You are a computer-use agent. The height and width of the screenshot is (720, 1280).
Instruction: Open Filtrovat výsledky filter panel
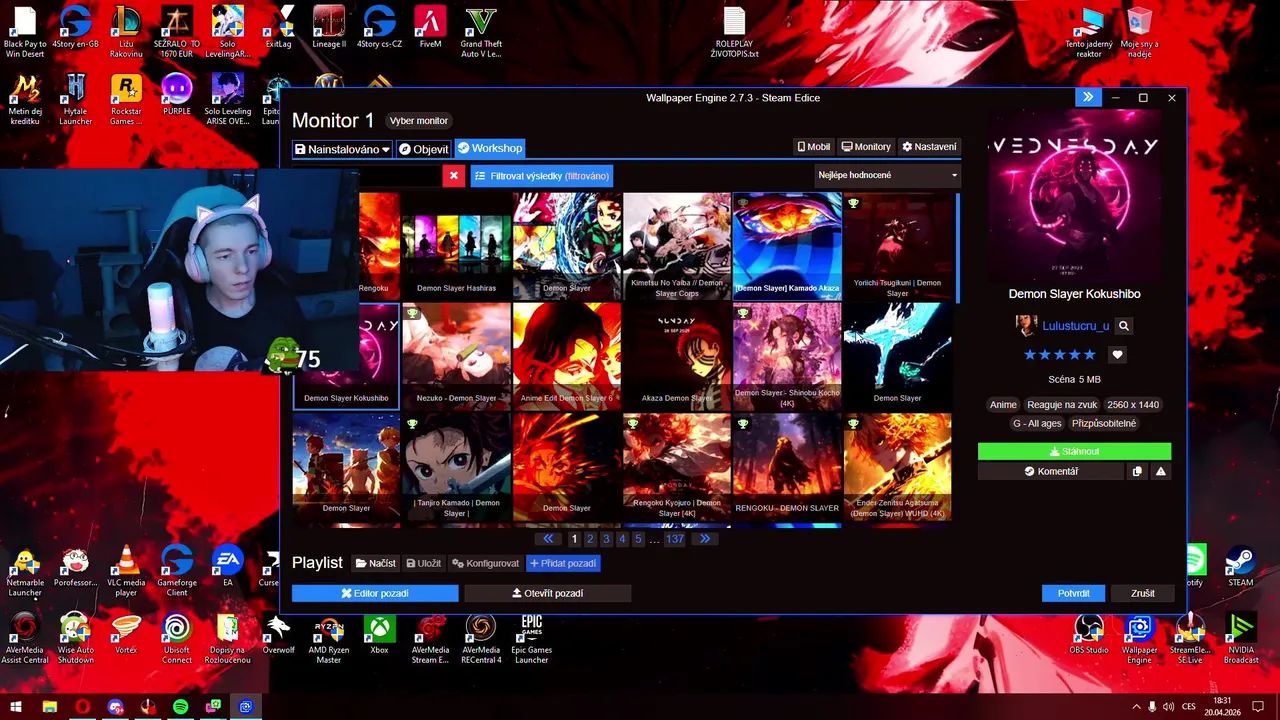(x=541, y=176)
